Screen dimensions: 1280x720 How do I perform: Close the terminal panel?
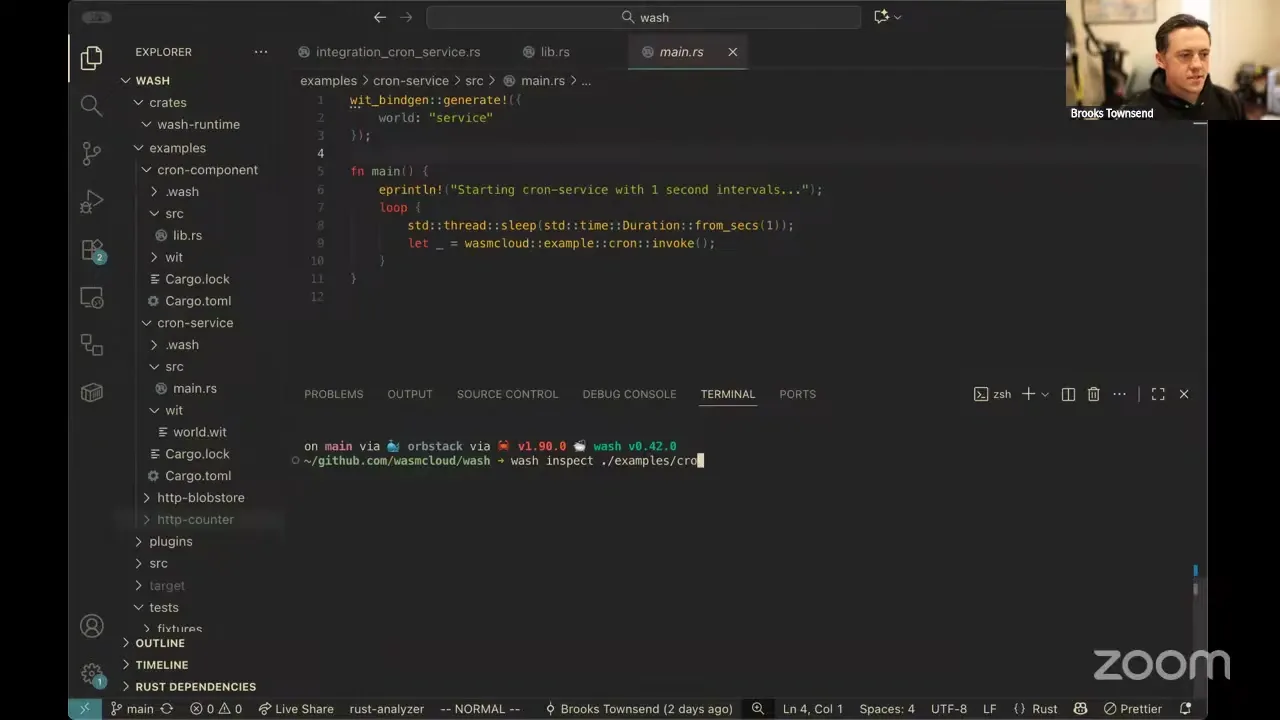[x=1184, y=394]
